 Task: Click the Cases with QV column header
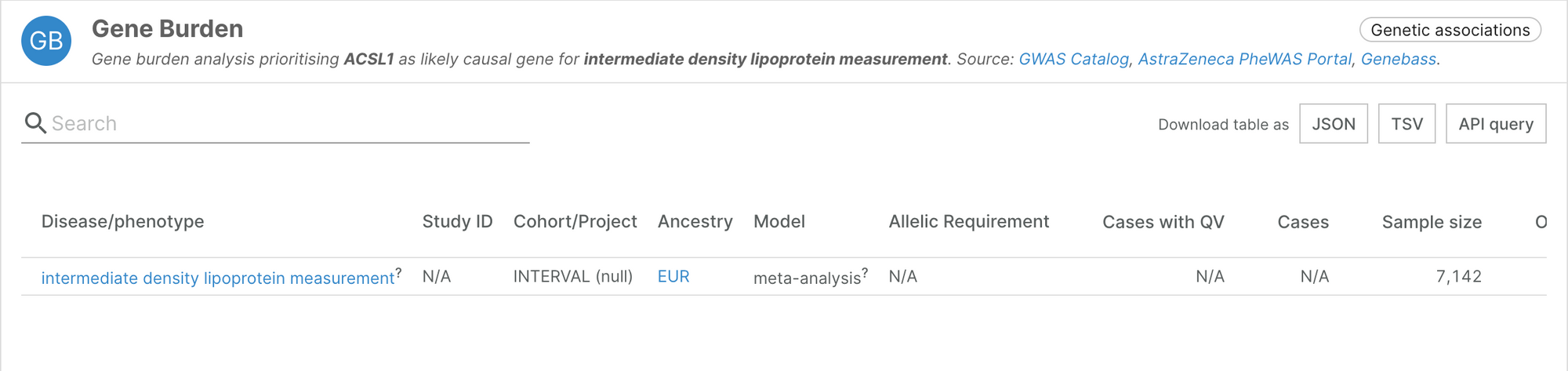coord(1163,223)
